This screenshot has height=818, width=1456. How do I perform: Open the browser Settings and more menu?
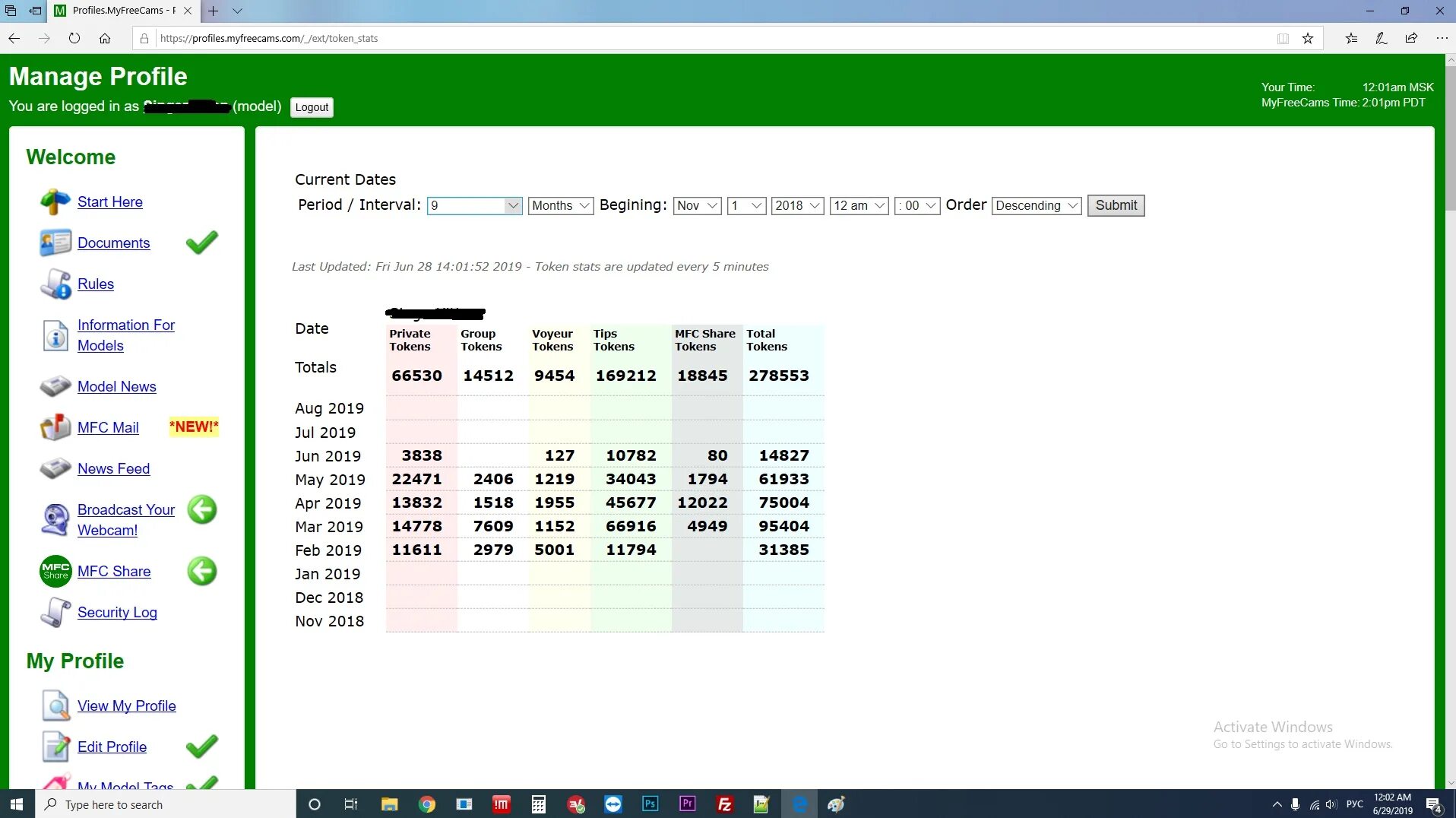(1442, 38)
